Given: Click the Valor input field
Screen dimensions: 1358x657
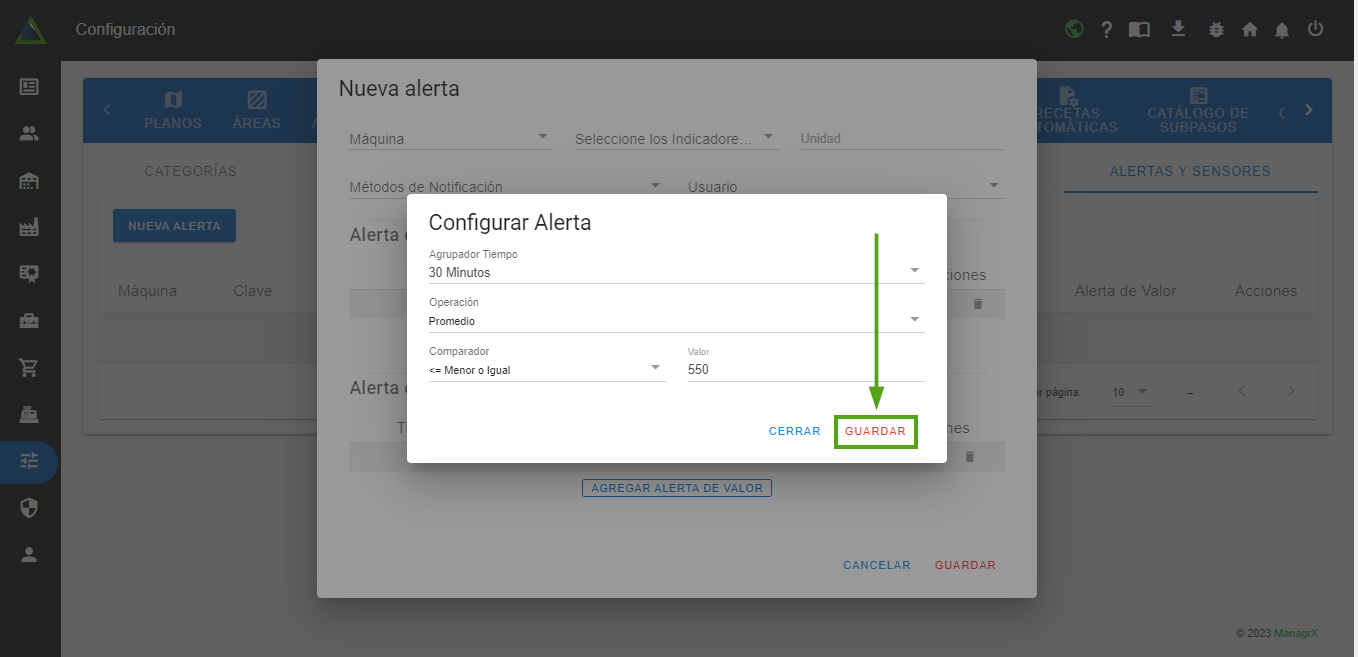Looking at the screenshot, I should point(805,370).
